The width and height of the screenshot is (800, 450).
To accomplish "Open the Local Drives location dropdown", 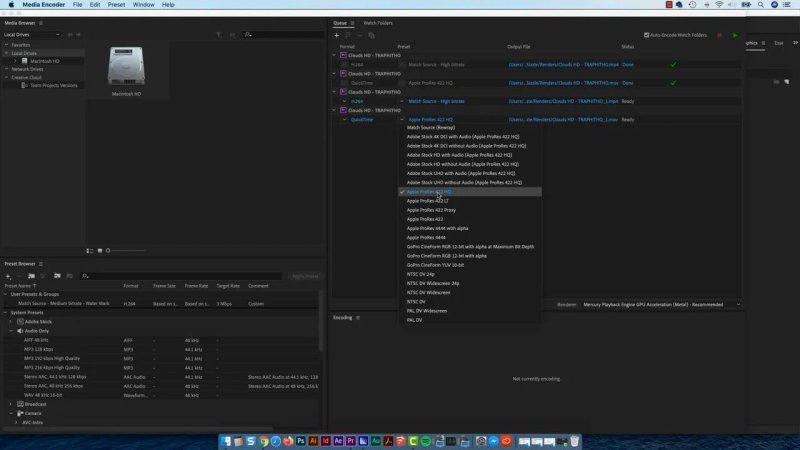I will [32, 35].
